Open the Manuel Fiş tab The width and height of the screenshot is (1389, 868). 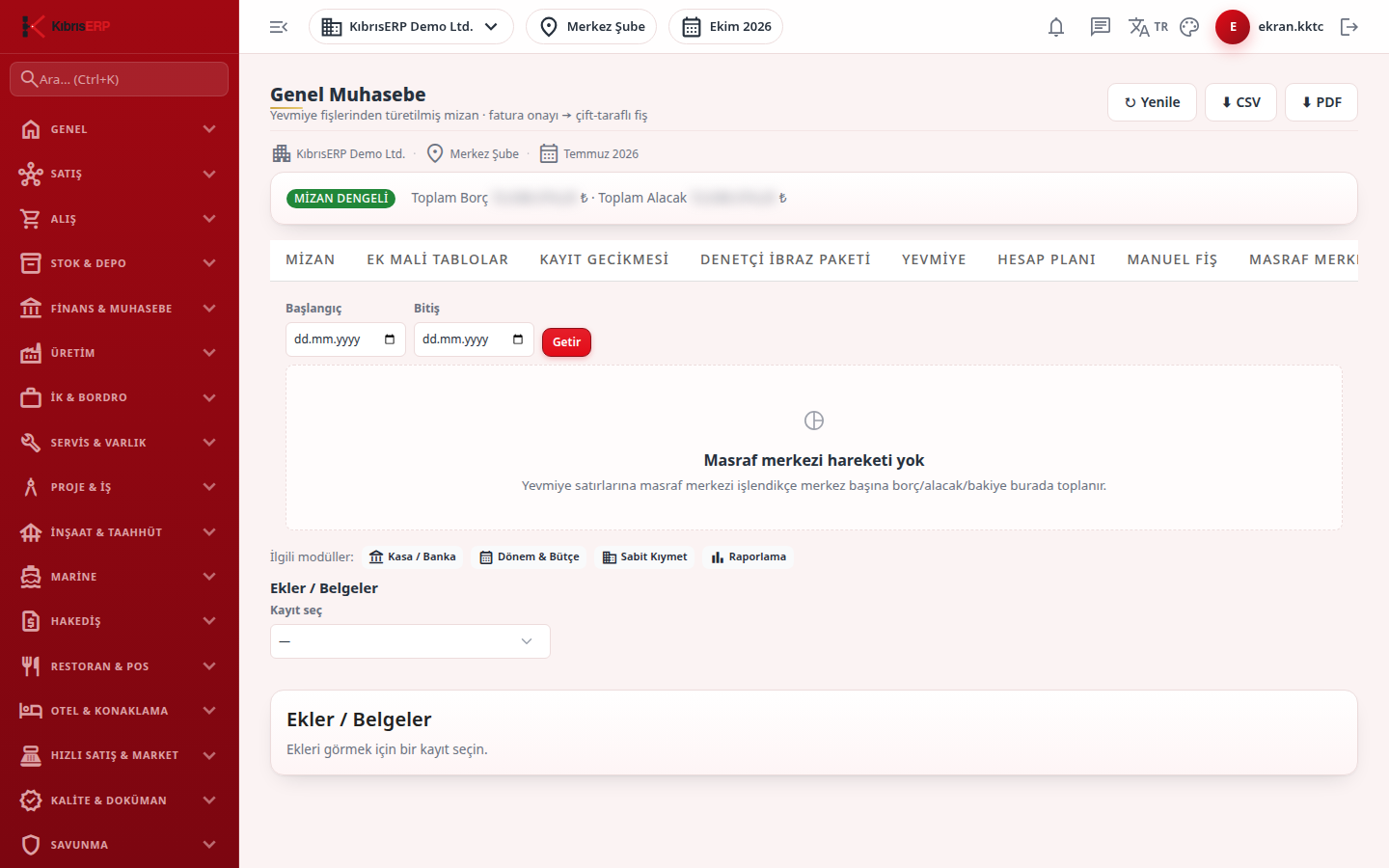coord(1172,260)
